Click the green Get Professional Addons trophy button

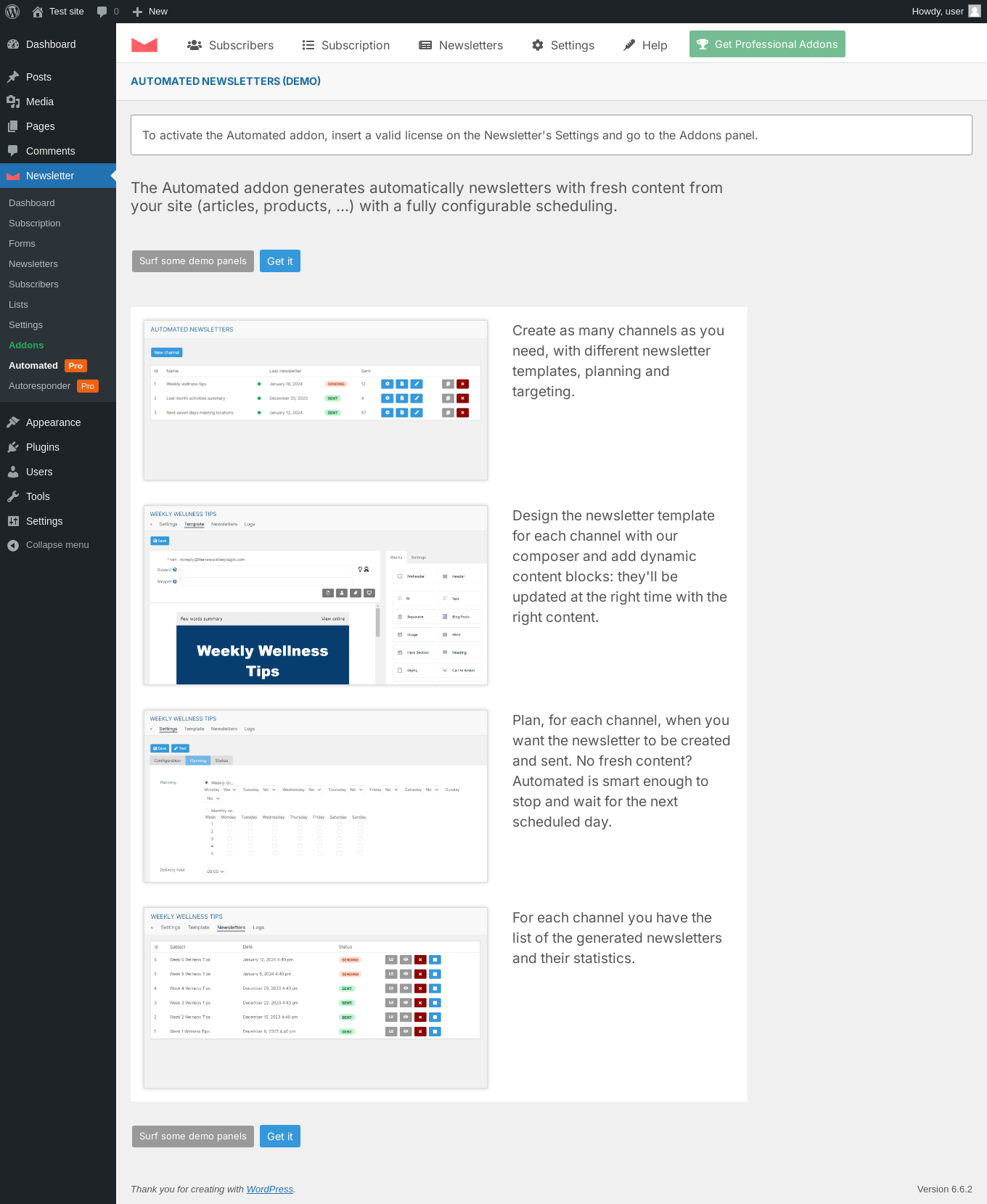point(767,44)
